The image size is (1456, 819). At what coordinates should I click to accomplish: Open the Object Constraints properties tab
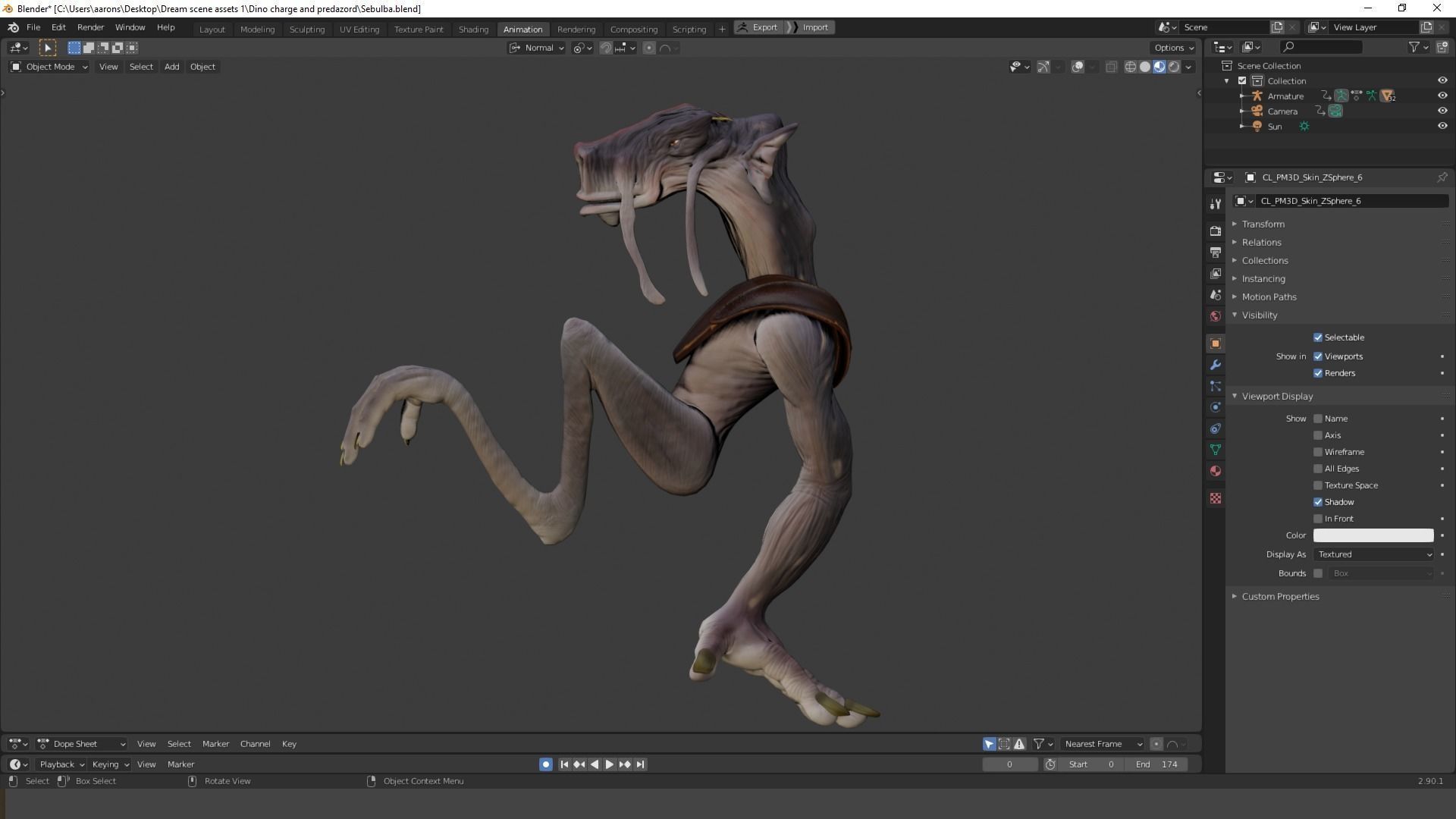1216,428
